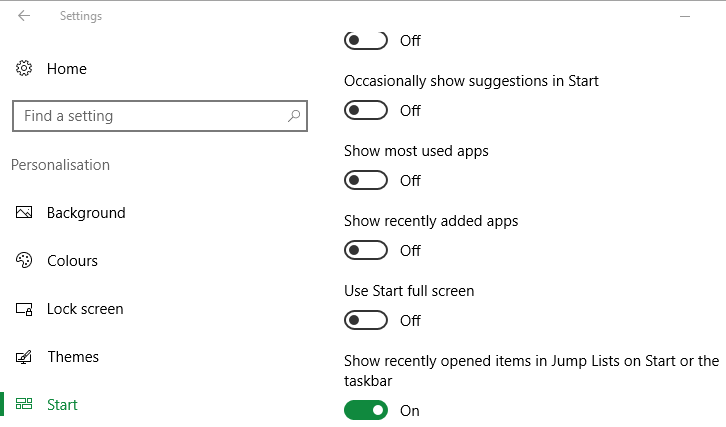726x427 pixels.
Task: Click the search magnifier icon
Action: (x=294, y=116)
